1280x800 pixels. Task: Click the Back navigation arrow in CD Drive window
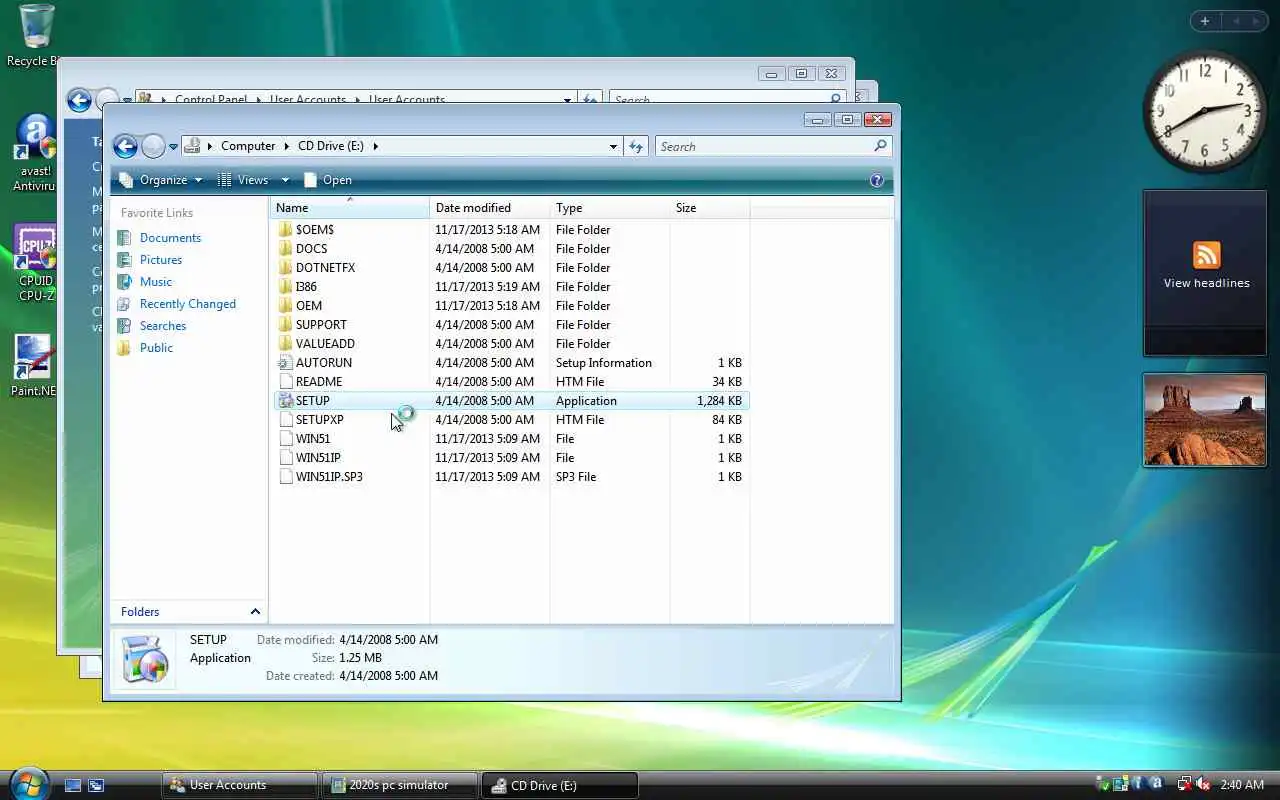[x=125, y=146]
